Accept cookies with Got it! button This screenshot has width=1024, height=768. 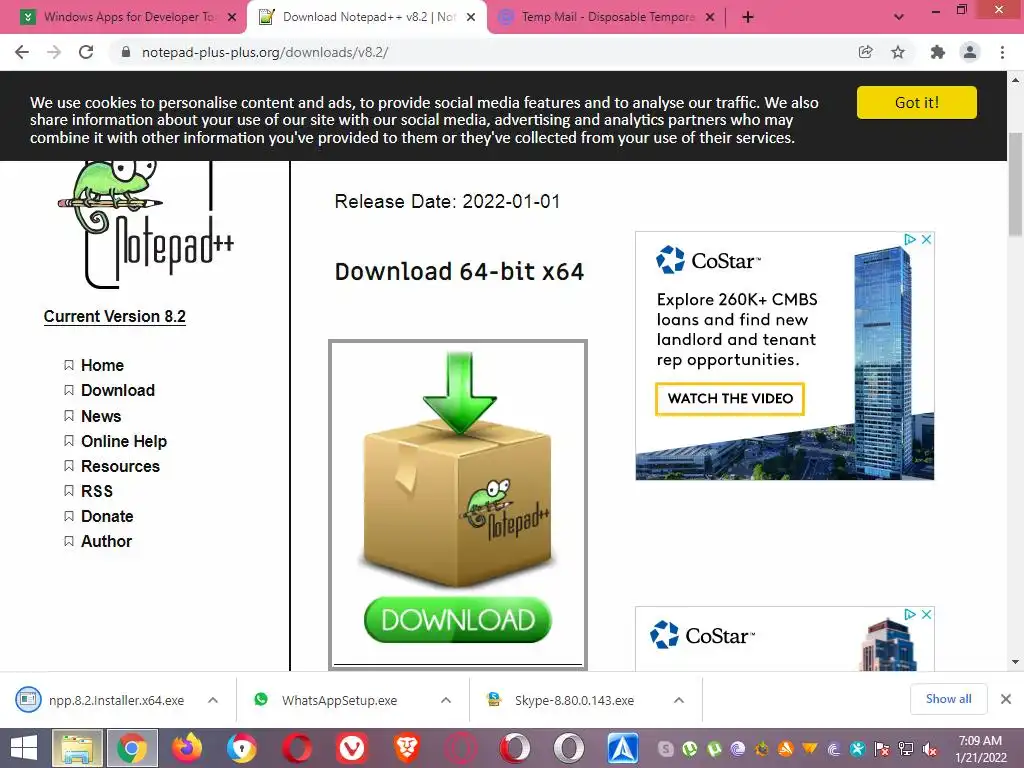[x=916, y=103]
